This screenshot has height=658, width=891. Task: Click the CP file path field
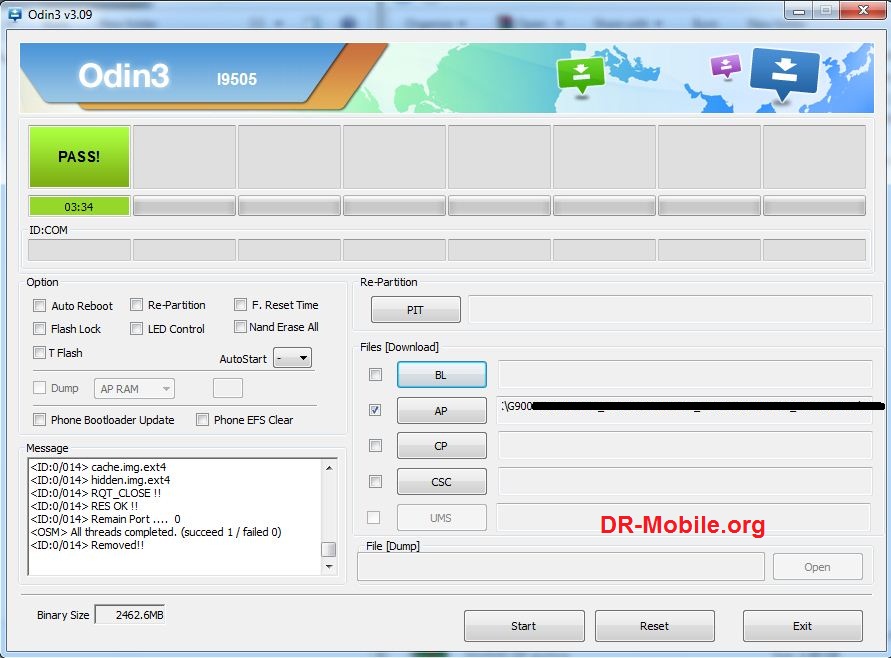685,445
